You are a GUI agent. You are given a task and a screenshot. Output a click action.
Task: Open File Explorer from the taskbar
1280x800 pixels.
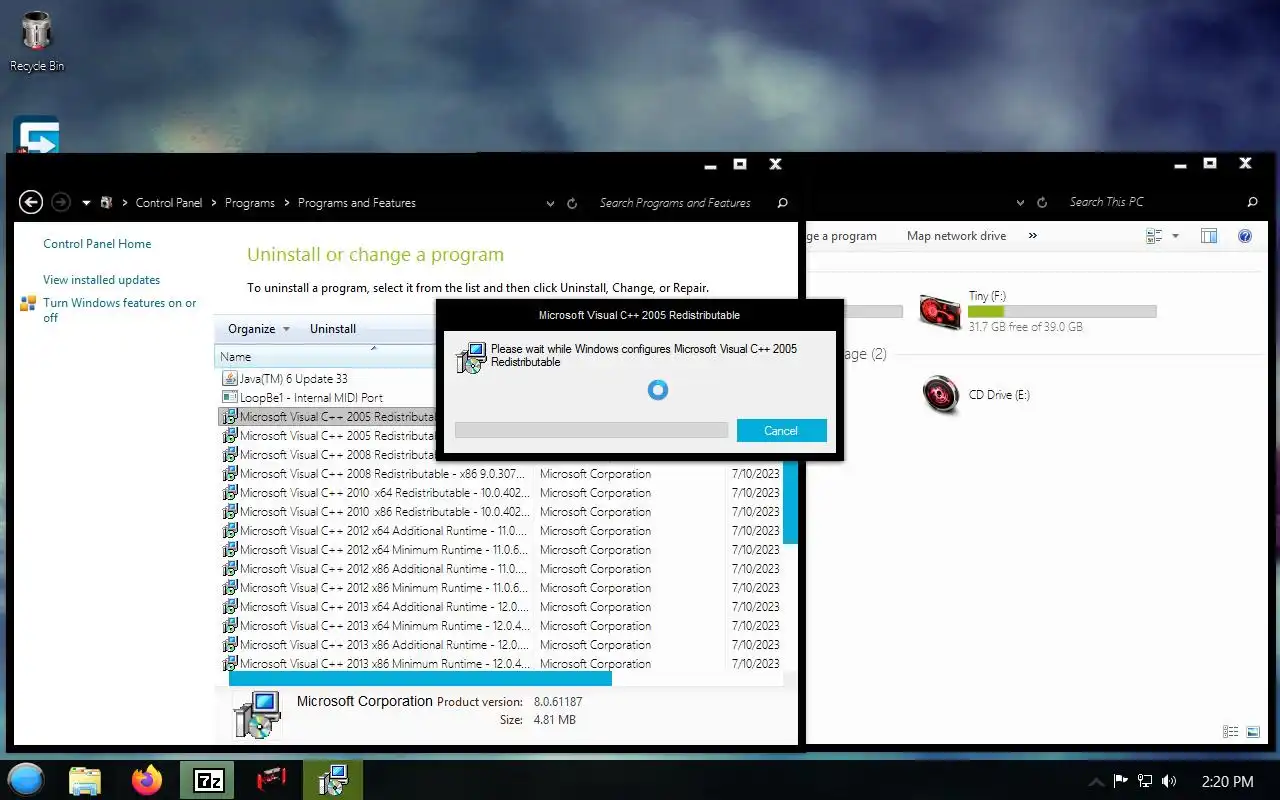[85, 780]
